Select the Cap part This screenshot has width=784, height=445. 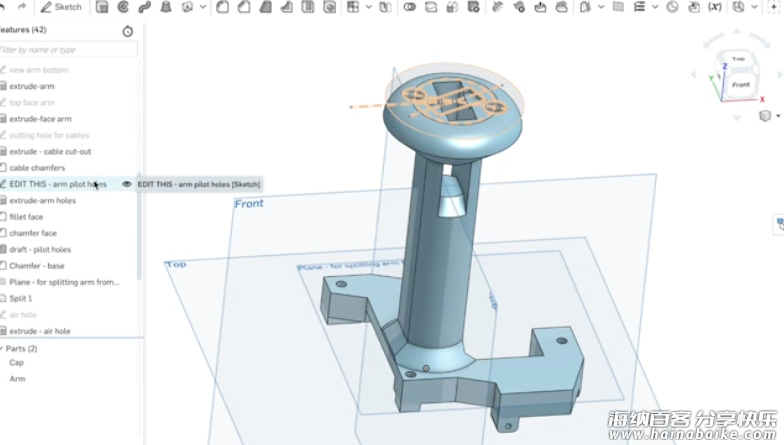coord(17,363)
